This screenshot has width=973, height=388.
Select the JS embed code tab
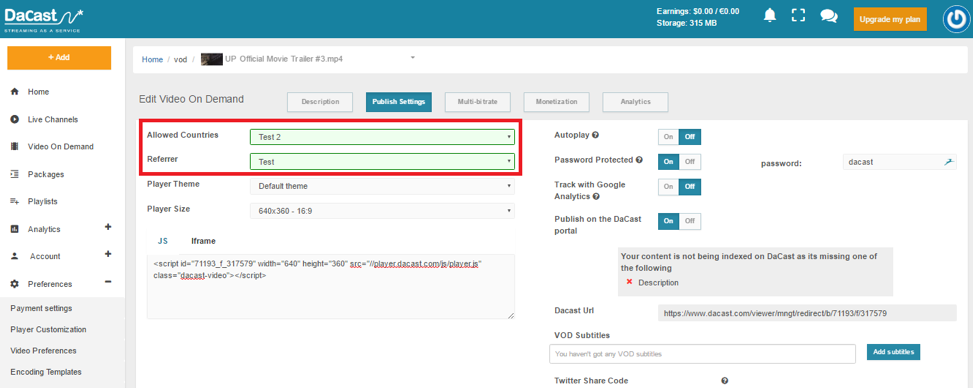coord(163,241)
